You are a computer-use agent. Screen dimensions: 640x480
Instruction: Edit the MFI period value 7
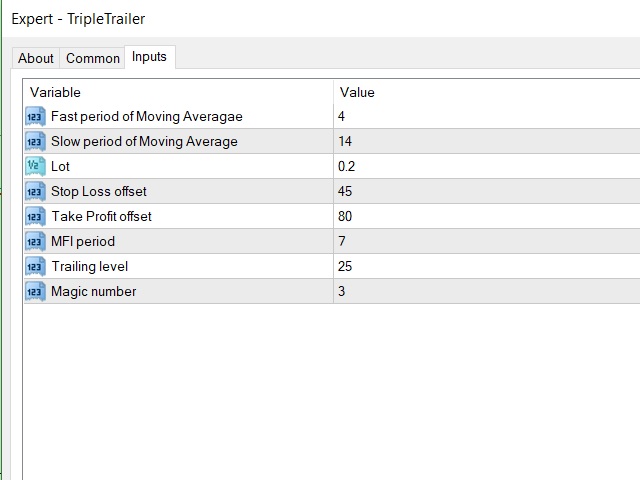[487, 241]
